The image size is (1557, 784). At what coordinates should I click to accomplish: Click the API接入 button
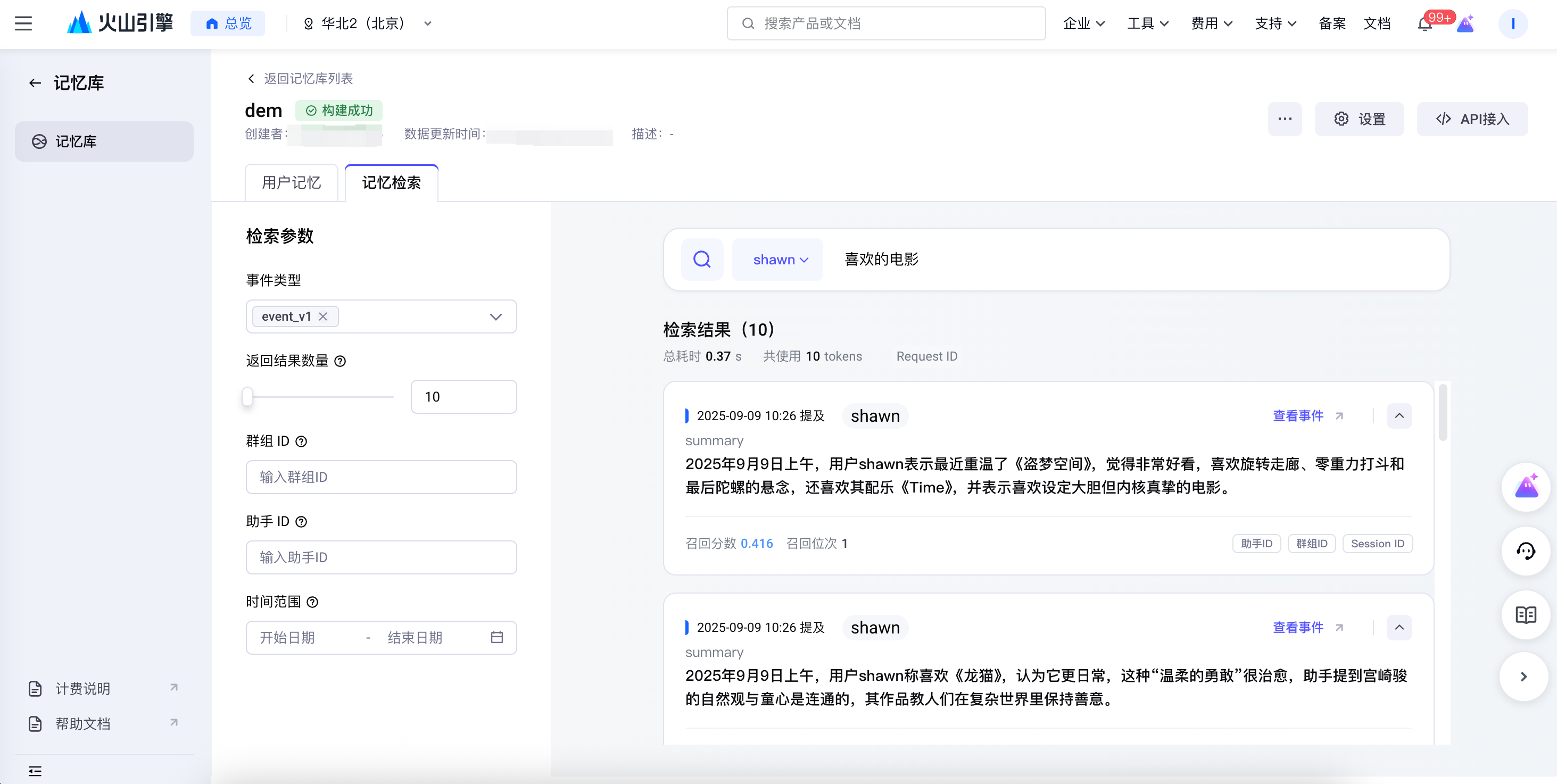1472,119
